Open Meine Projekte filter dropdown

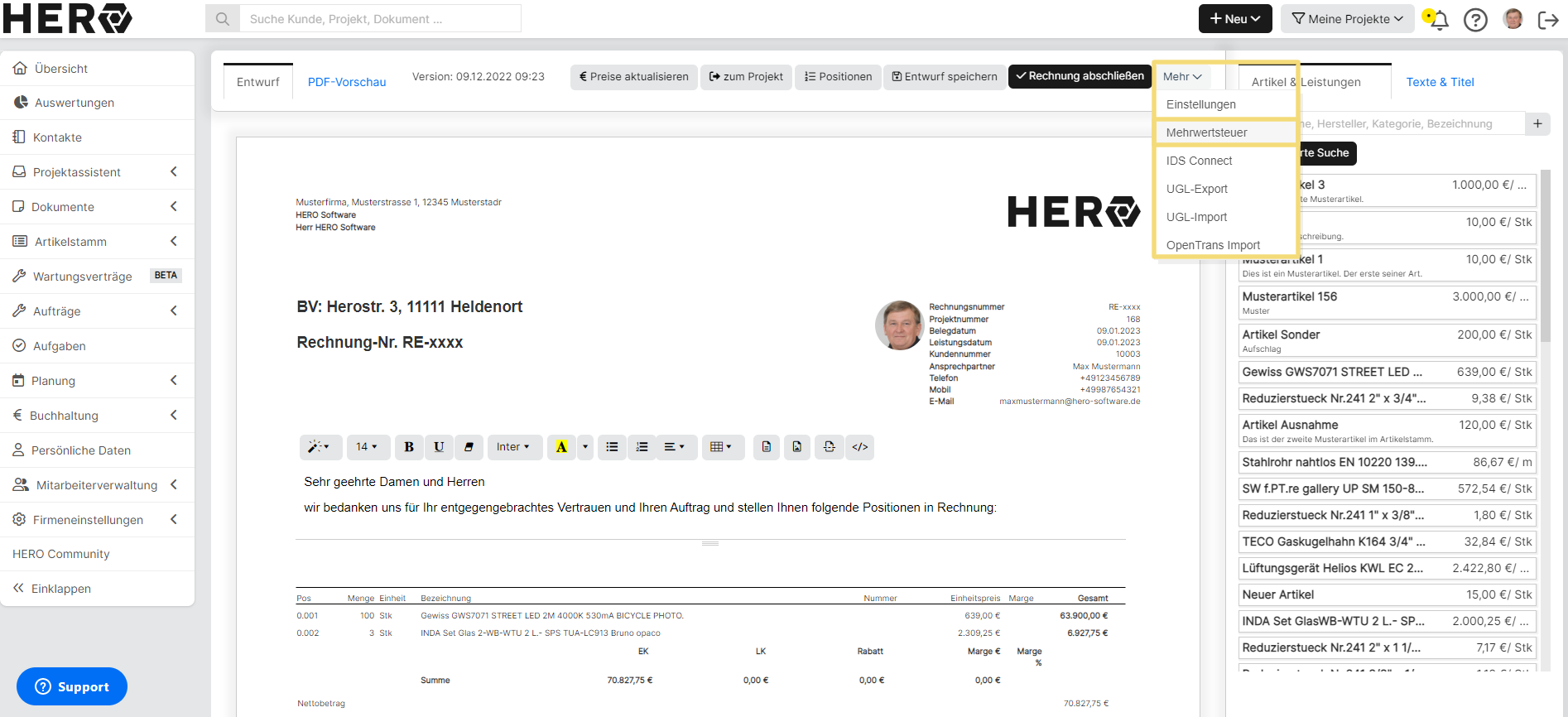pos(1348,19)
